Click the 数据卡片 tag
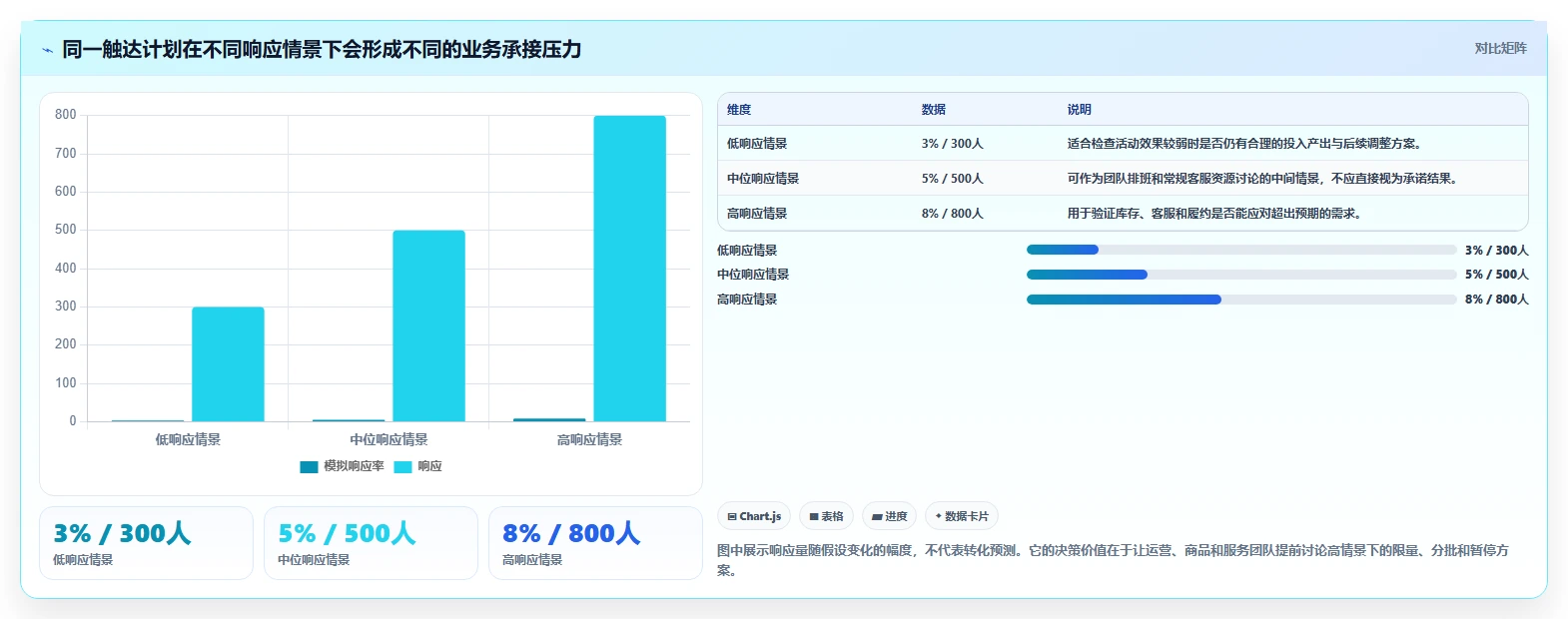 click(x=962, y=516)
